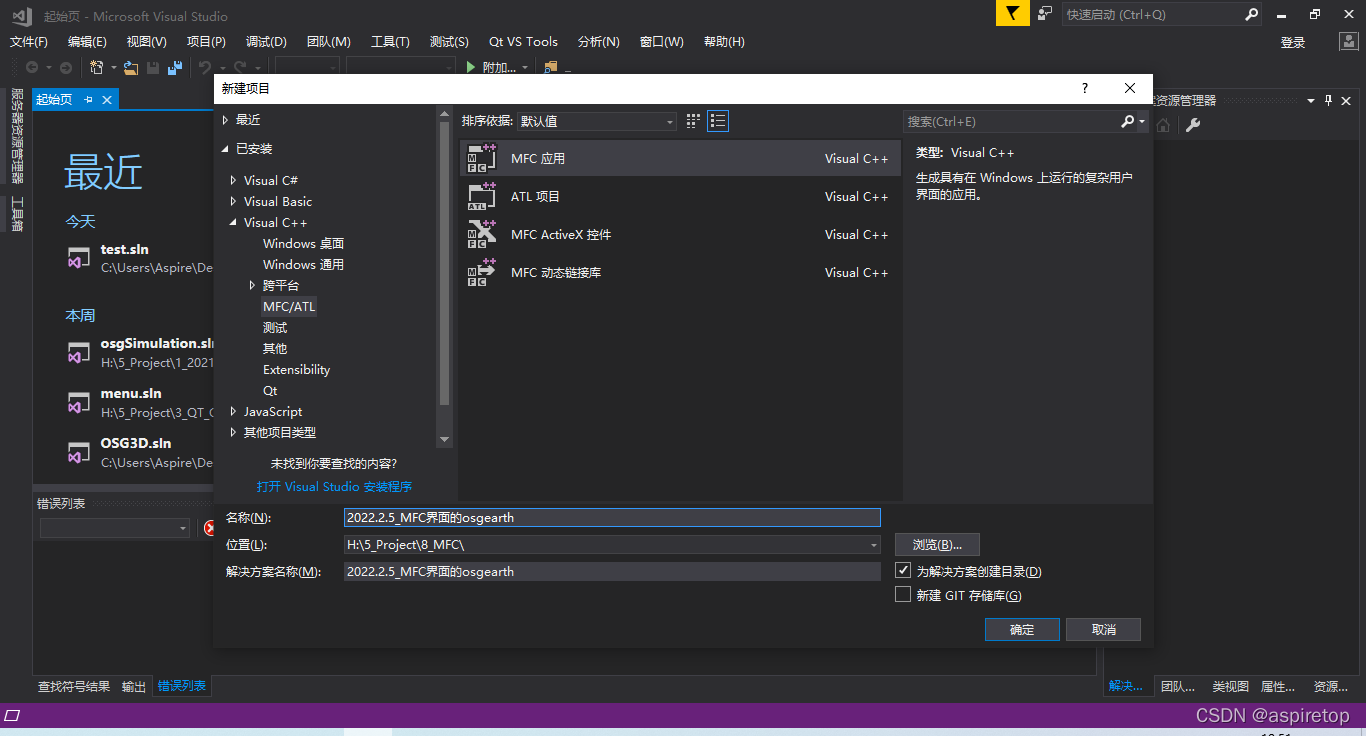This screenshot has width=1366, height=736.
Task: Select the MFC 应用 template
Action: [679, 158]
